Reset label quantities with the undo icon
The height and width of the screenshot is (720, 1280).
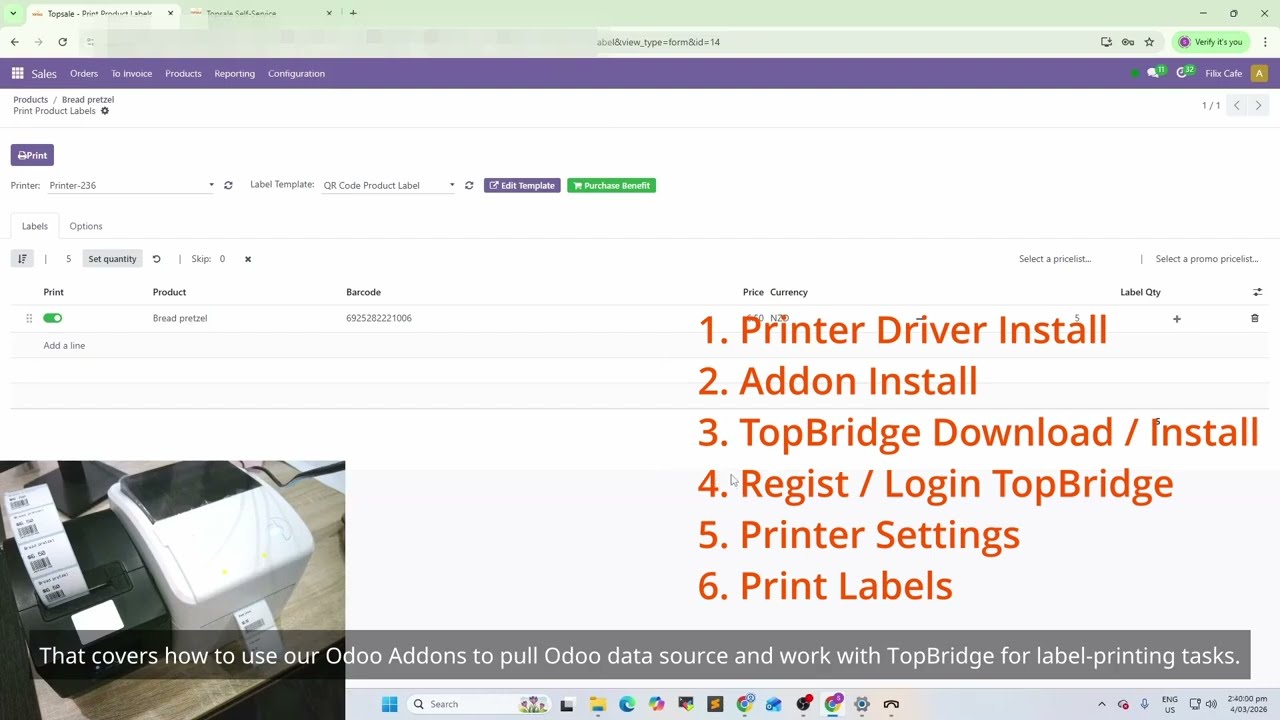(156, 259)
